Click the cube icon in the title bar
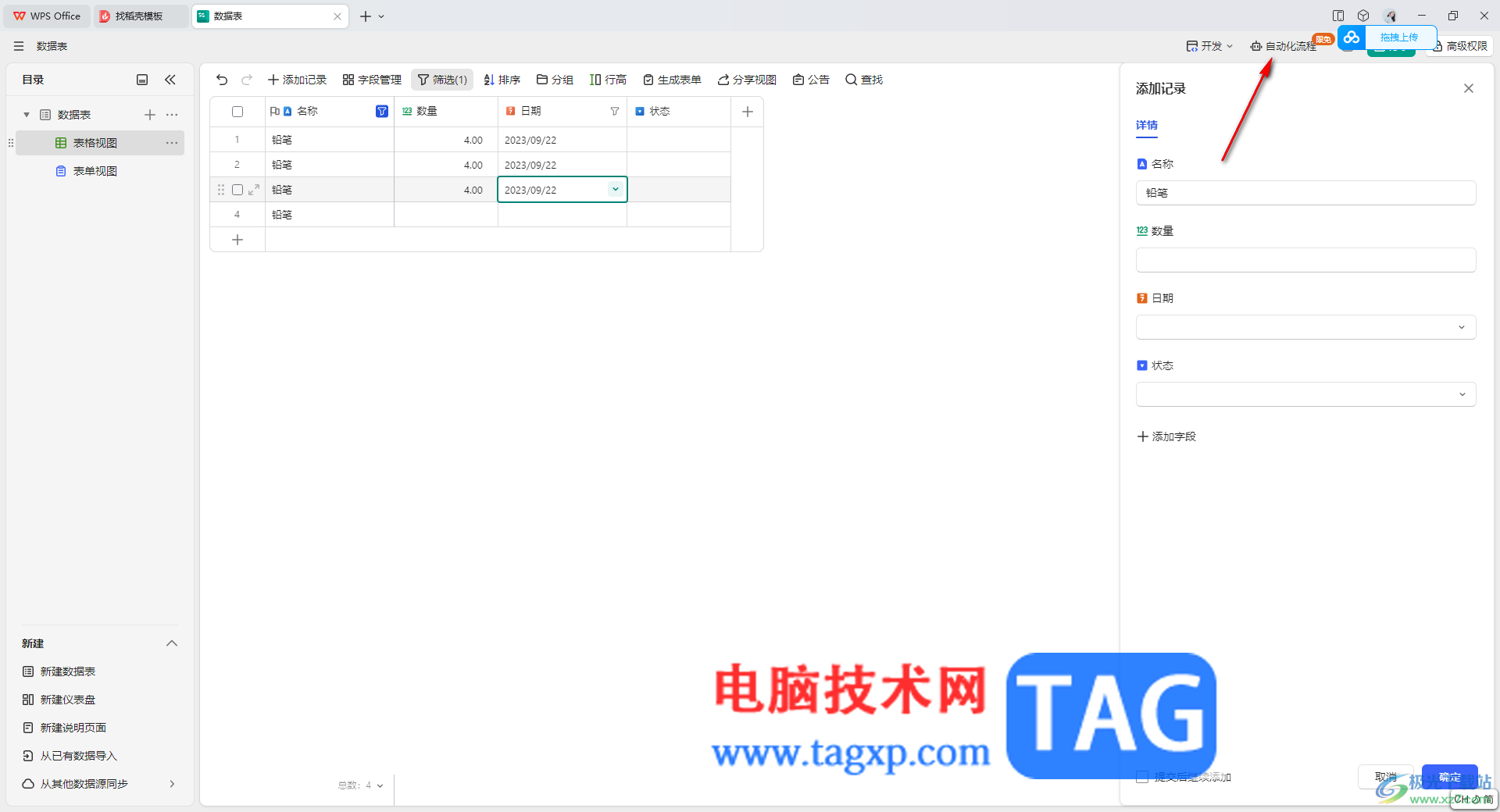This screenshot has height=812, width=1500. (x=1363, y=16)
